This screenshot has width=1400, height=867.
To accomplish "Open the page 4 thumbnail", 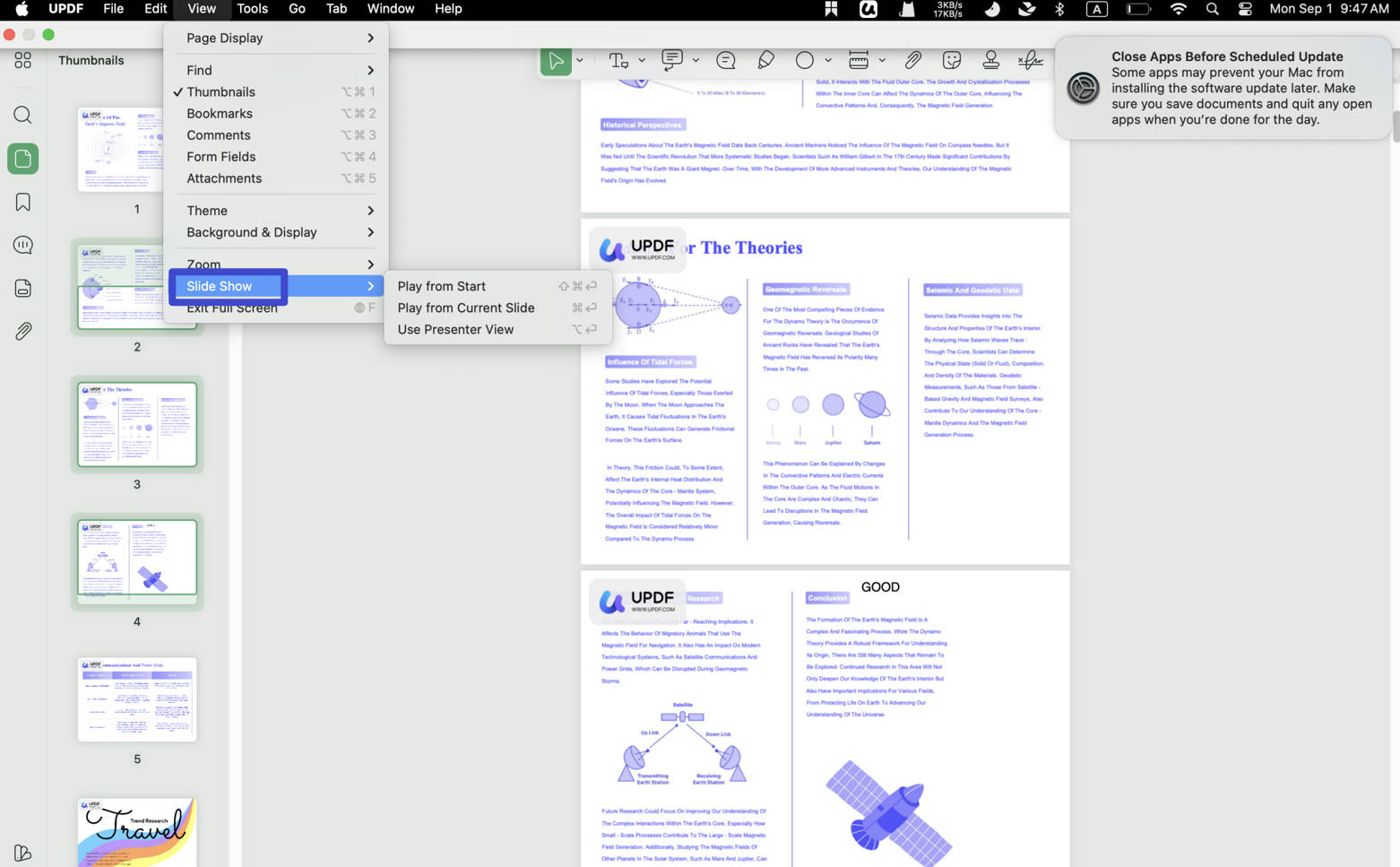I will click(x=137, y=561).
